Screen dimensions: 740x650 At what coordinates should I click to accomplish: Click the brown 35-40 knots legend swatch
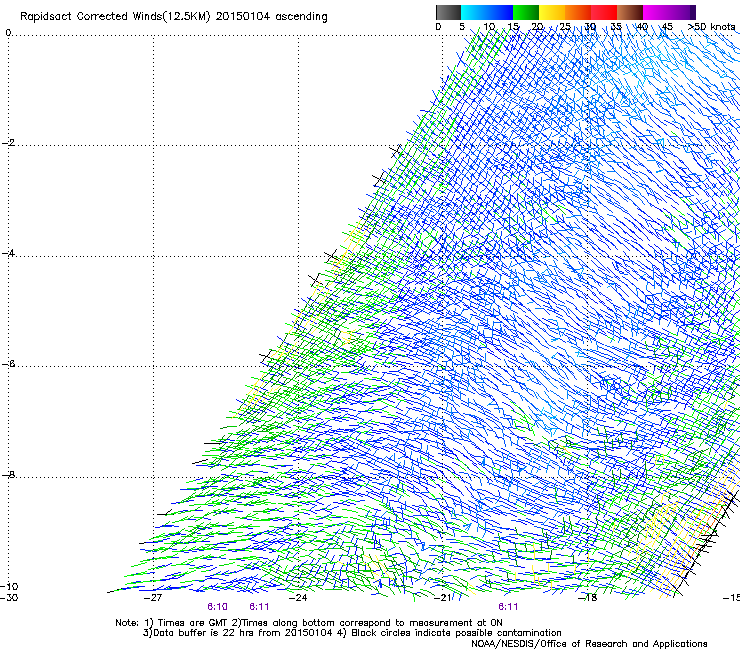[630, 12]
